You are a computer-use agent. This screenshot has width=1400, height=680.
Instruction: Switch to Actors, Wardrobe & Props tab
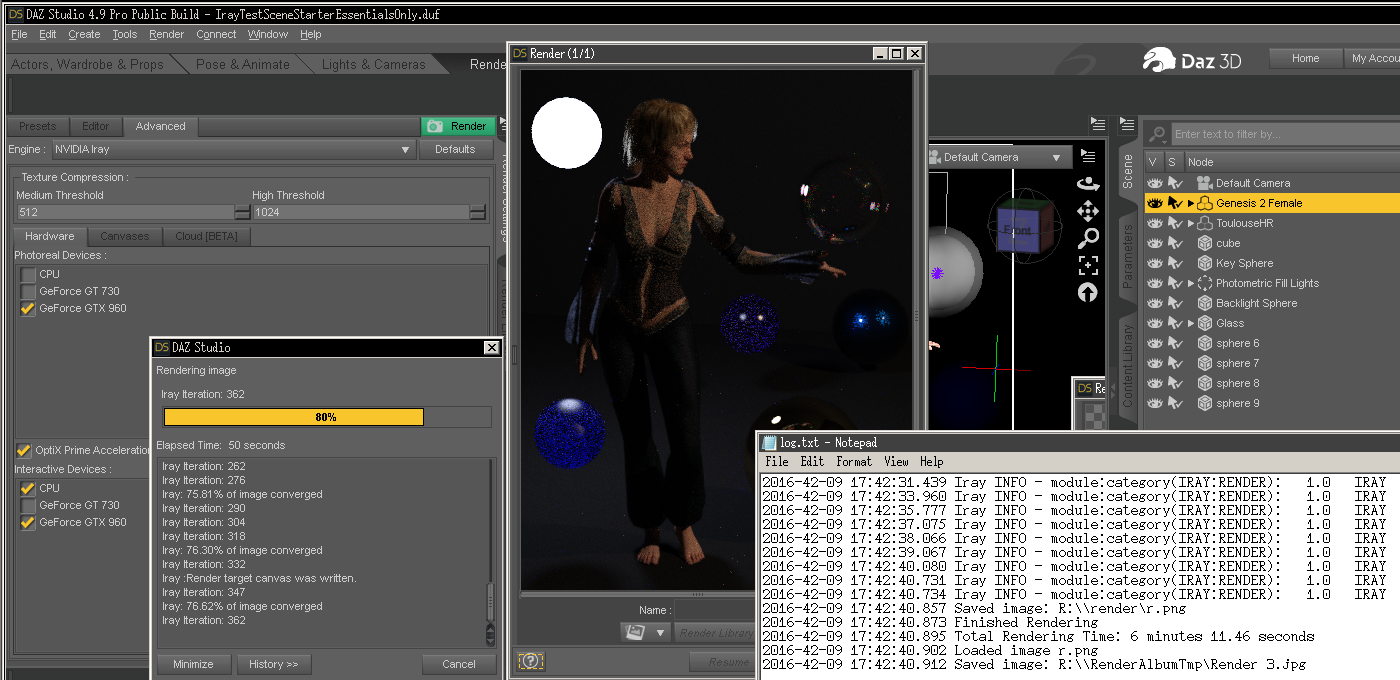[x=87, y=64]
